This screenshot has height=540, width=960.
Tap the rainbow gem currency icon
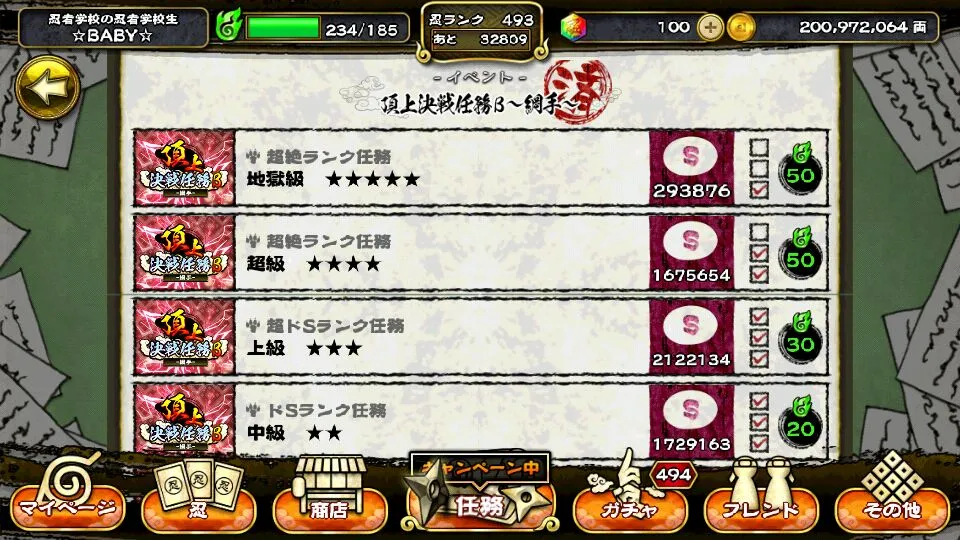[x=573, y=28]
